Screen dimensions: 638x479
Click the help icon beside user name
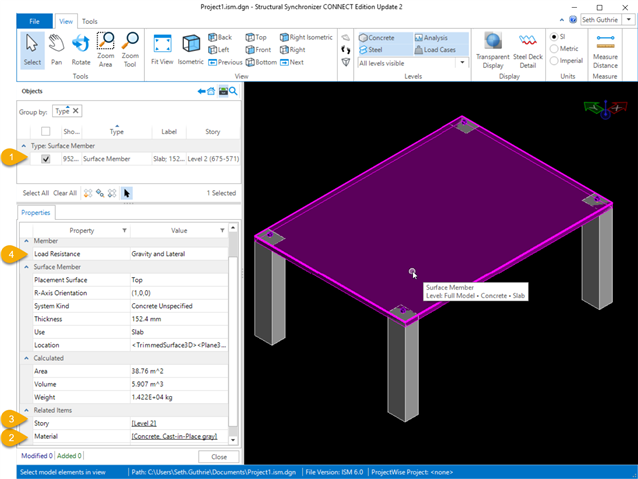tap(573, 20)
